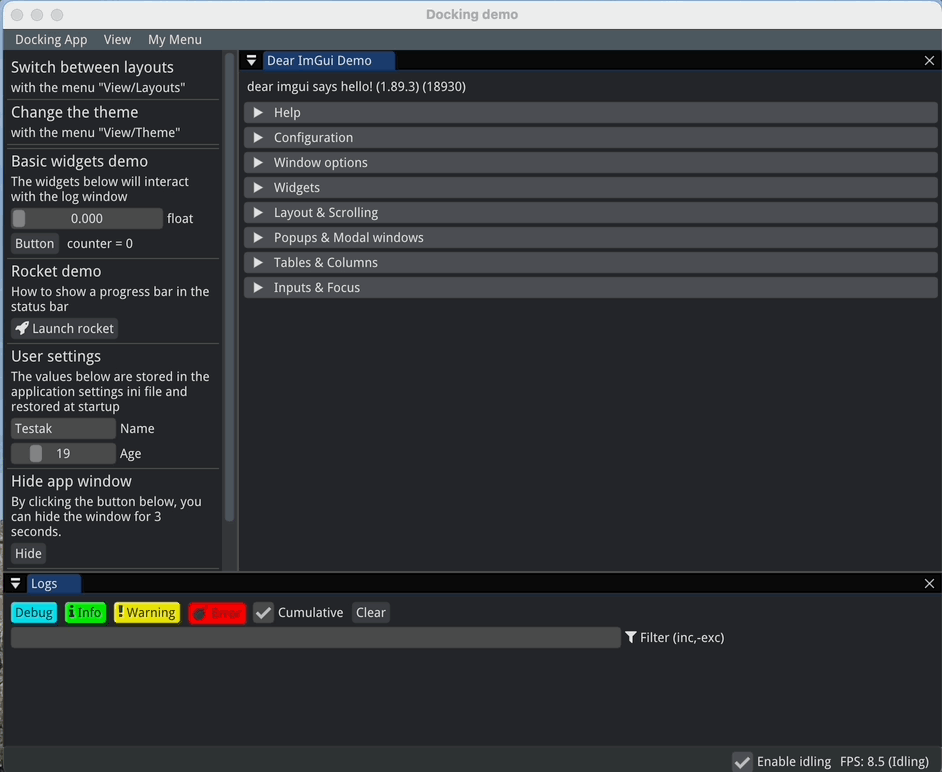Toggle the red Error log level button

pyautogui.click(x=217, y=613)
